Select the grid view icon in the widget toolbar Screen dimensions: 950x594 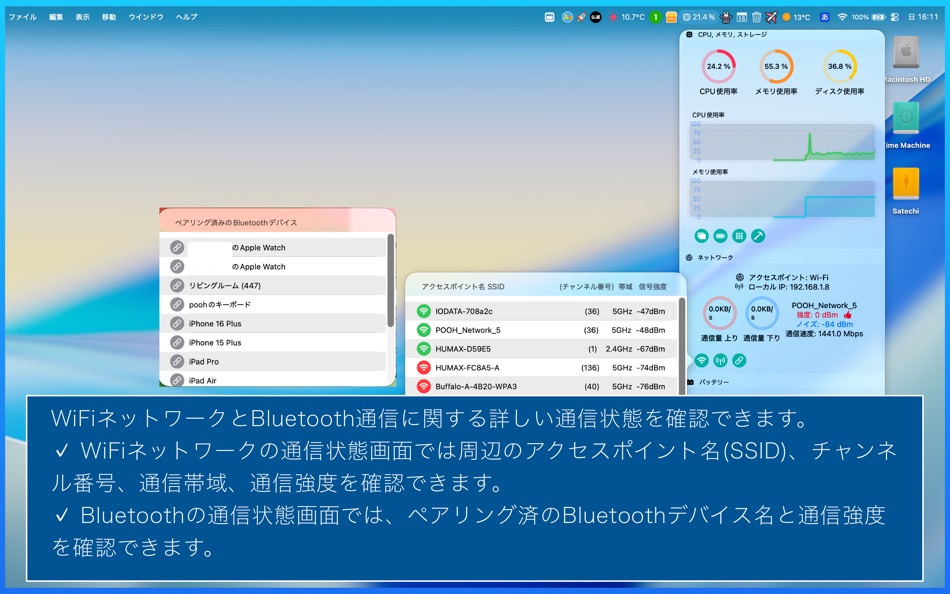click(x=737, y=236)
